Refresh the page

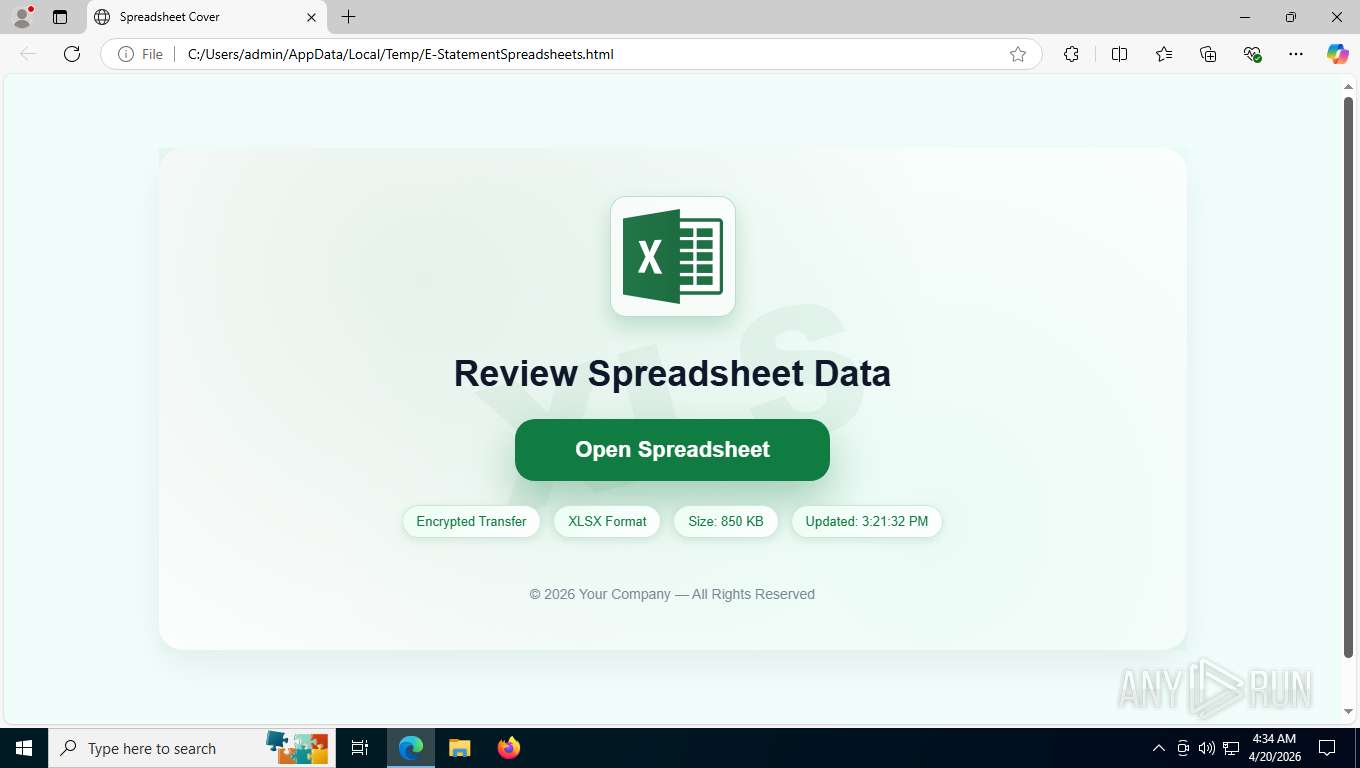click(72, 54)
